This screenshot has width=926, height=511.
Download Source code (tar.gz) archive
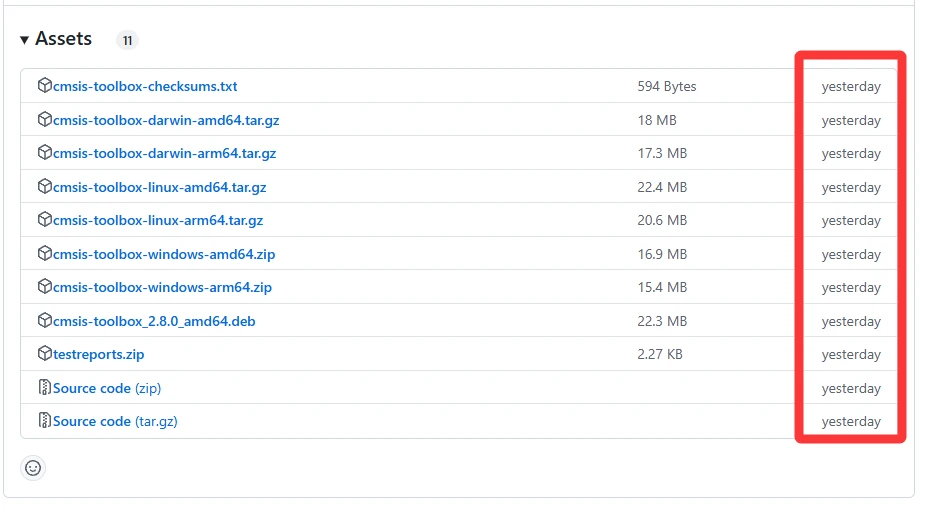115,422
